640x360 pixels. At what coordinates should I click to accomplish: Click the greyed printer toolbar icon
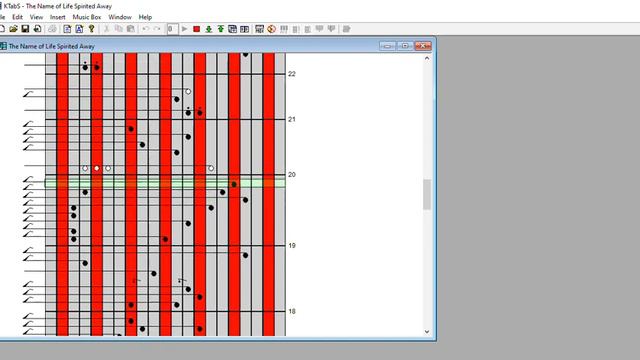(52, 29)
